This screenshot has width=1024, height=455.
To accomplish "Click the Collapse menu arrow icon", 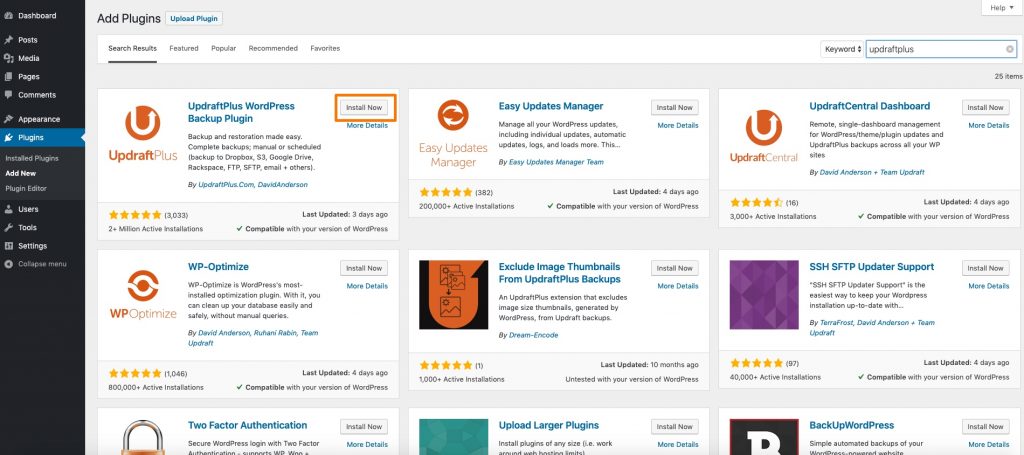I will (8, 264).
